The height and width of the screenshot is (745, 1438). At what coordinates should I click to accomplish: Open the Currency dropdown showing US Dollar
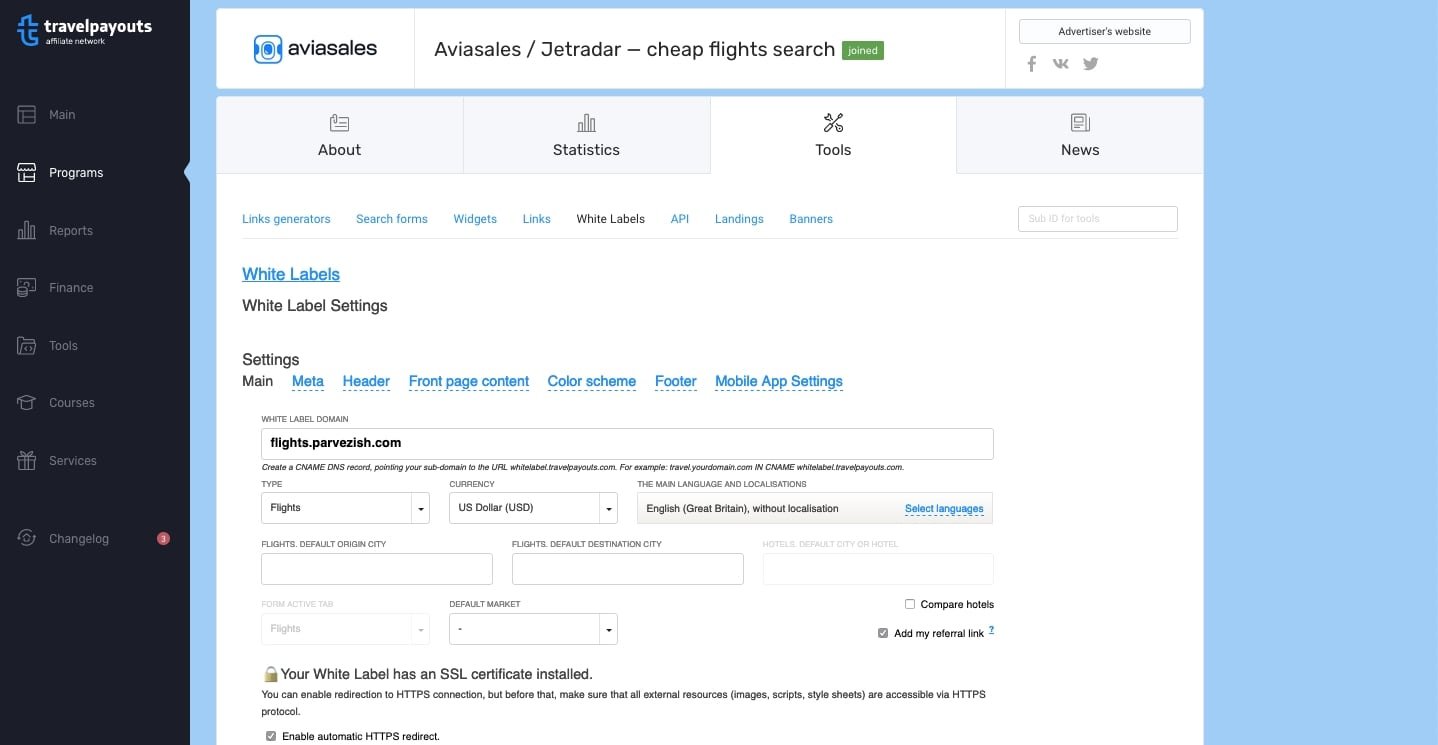[x=534, y=508]
